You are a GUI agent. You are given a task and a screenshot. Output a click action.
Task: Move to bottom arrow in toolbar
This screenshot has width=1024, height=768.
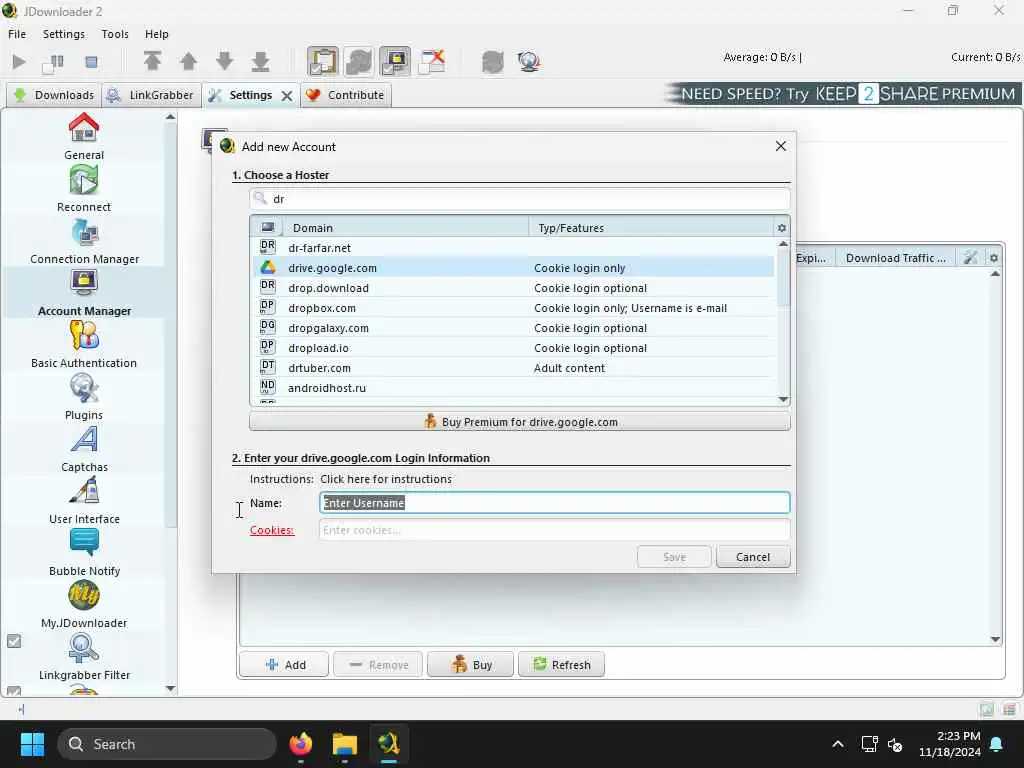click(x=260, y=62)
